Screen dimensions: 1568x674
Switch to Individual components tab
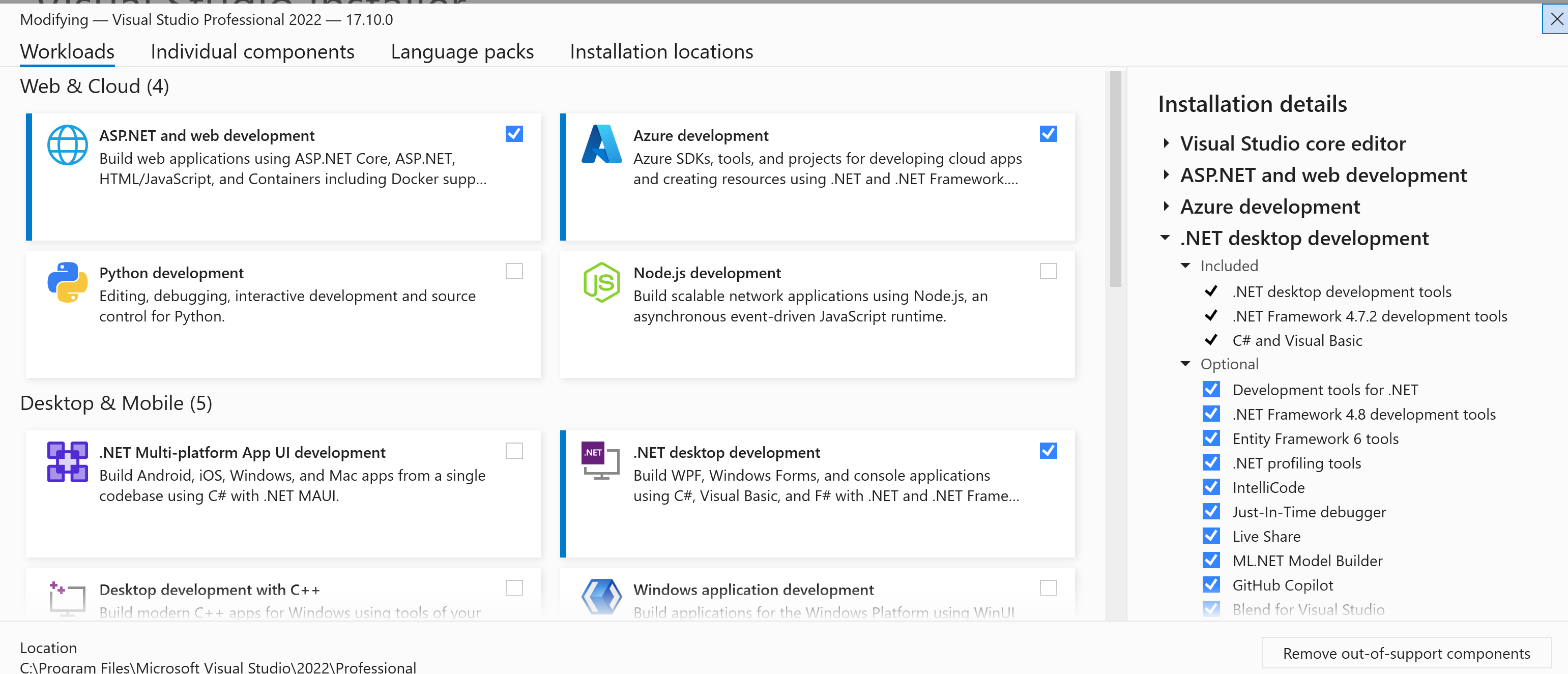point(252,52)
